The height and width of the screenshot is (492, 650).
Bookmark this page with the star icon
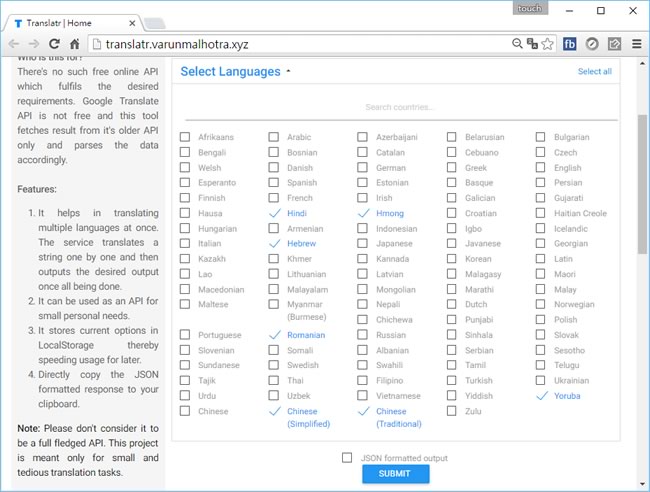548,44
